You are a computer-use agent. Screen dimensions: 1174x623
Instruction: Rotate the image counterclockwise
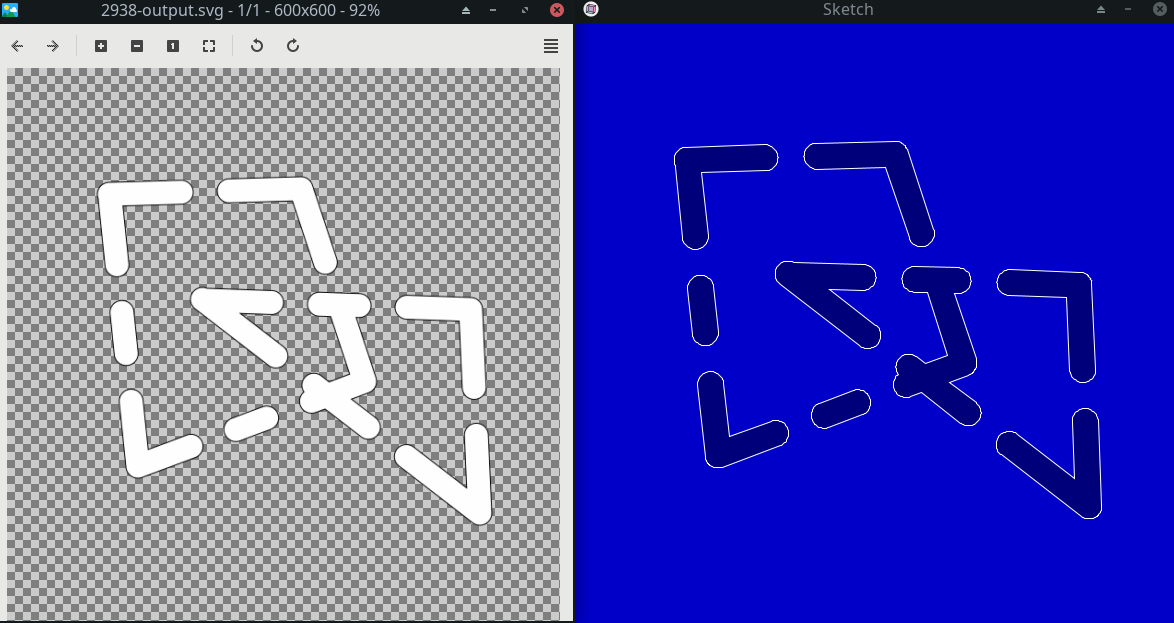pyautogui.click(x=257, y=46)
